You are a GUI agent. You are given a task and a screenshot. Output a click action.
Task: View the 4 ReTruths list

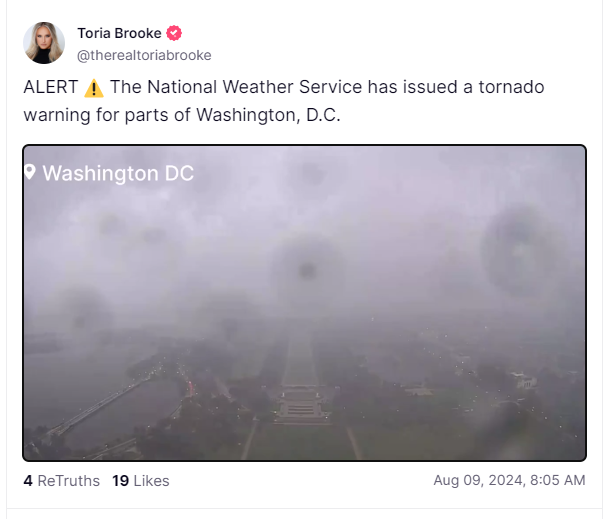pyautogui.click(x=62, y=480)
